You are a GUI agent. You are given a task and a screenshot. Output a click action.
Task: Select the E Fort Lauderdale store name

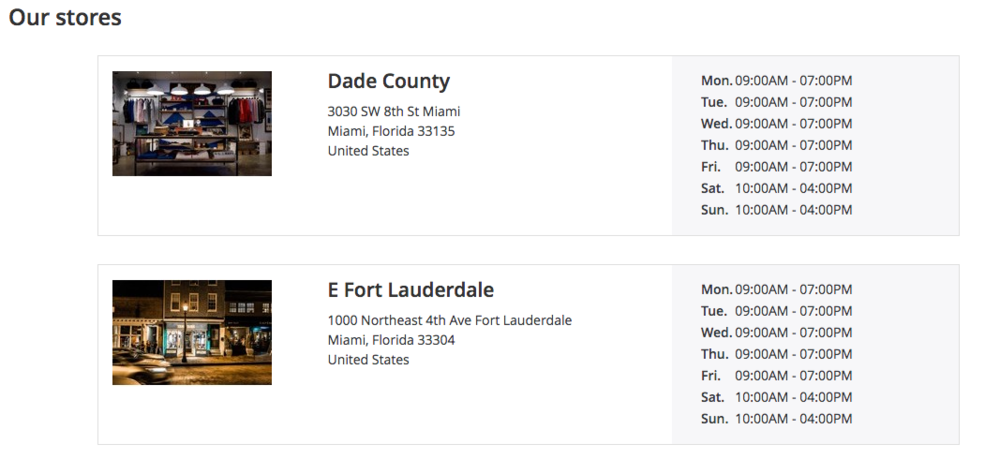coord(411,290)
